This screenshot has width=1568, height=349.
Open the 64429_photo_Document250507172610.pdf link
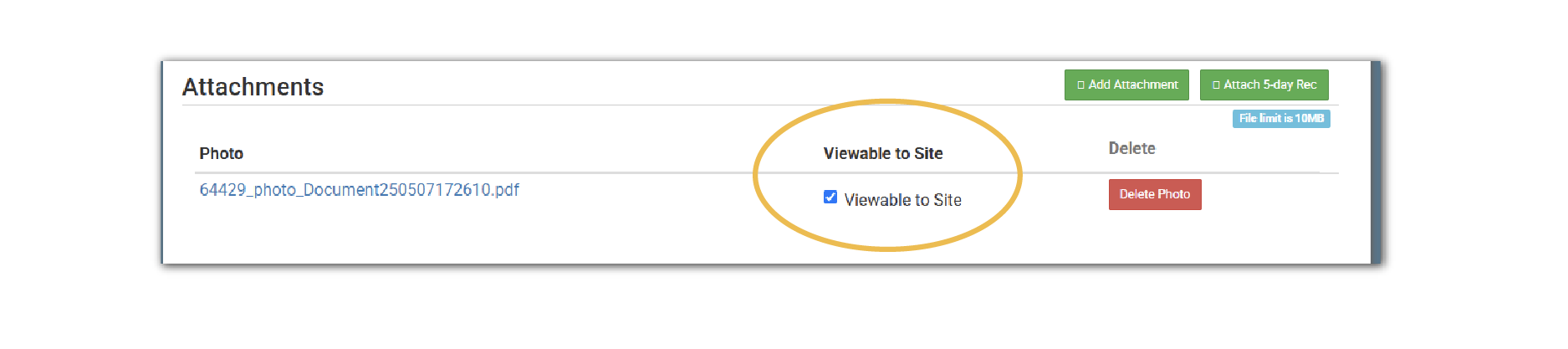(359, 190)
